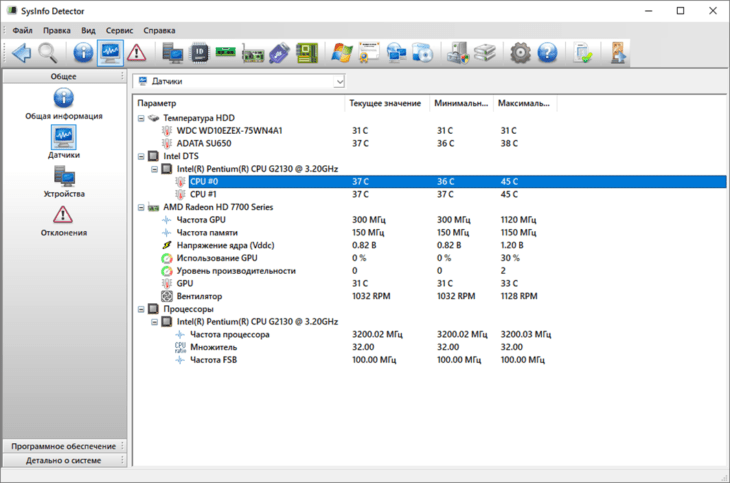Open the Датчики dropdown combo box
730x483 pixels.
(x=239, y=82)
